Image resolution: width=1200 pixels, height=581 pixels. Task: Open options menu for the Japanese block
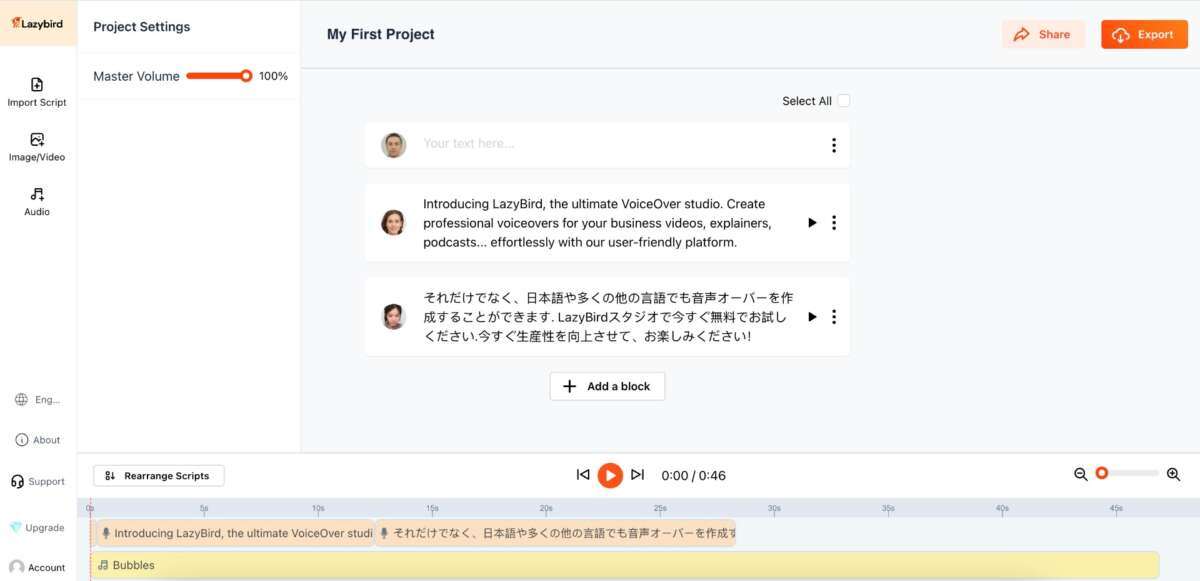[x=833, y=317]
